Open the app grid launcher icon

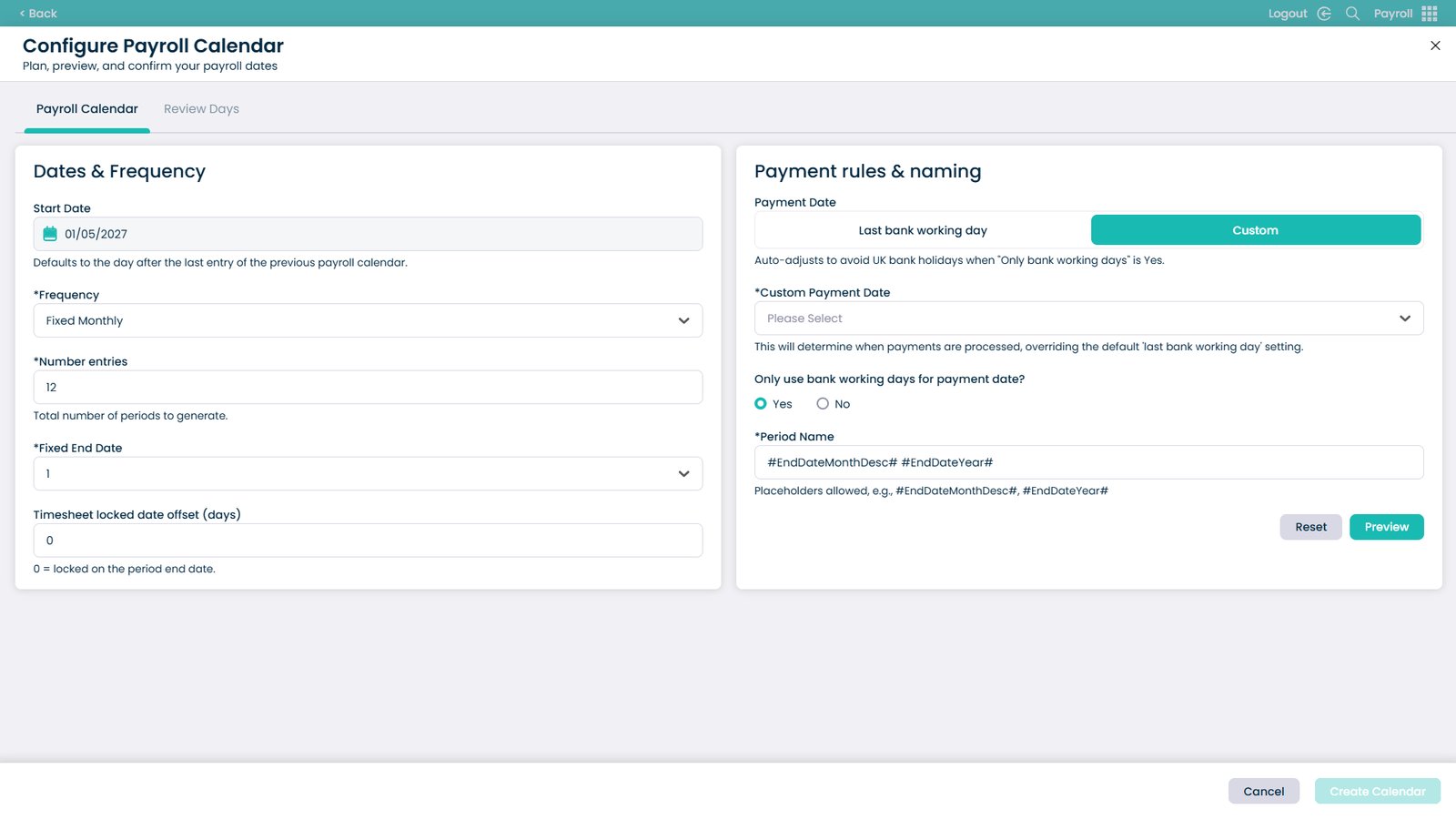pyautogui.click(x=1430, y=14)
